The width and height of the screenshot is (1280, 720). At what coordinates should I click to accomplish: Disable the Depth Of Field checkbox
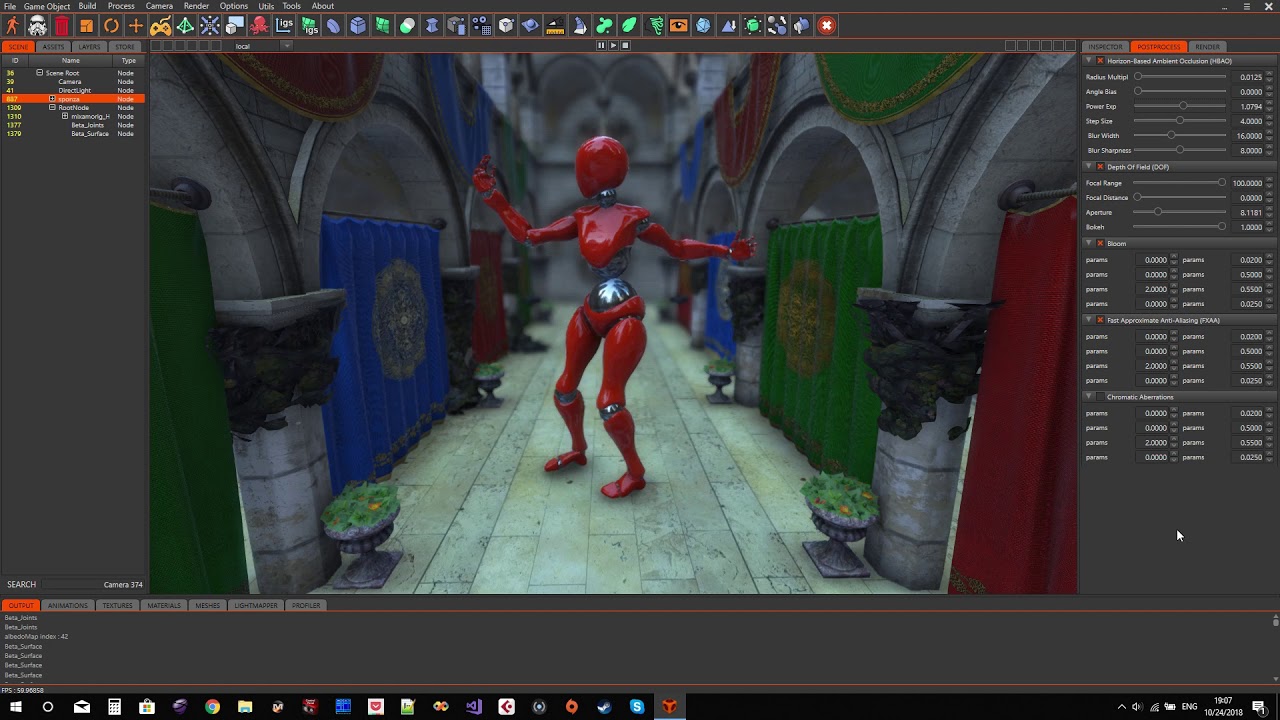tap(1100, 167)
